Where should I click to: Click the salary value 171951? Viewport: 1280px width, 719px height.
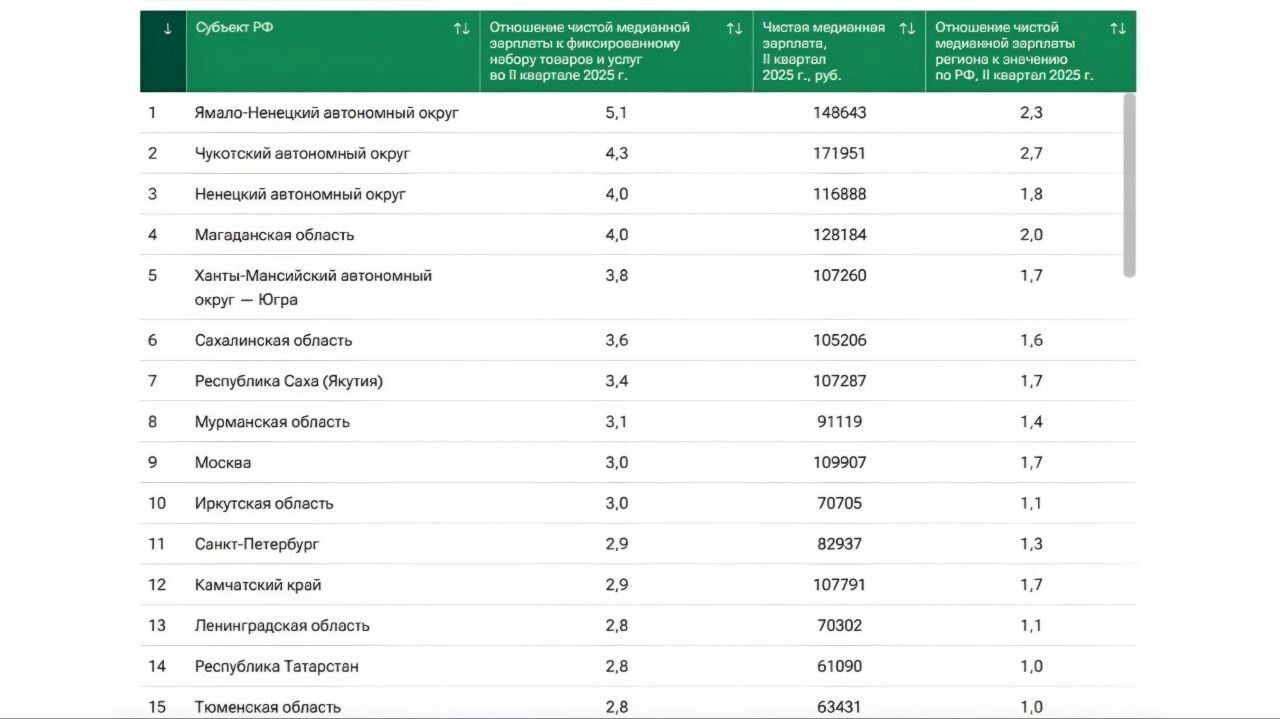pyautogui.click(x=839, y=154)
